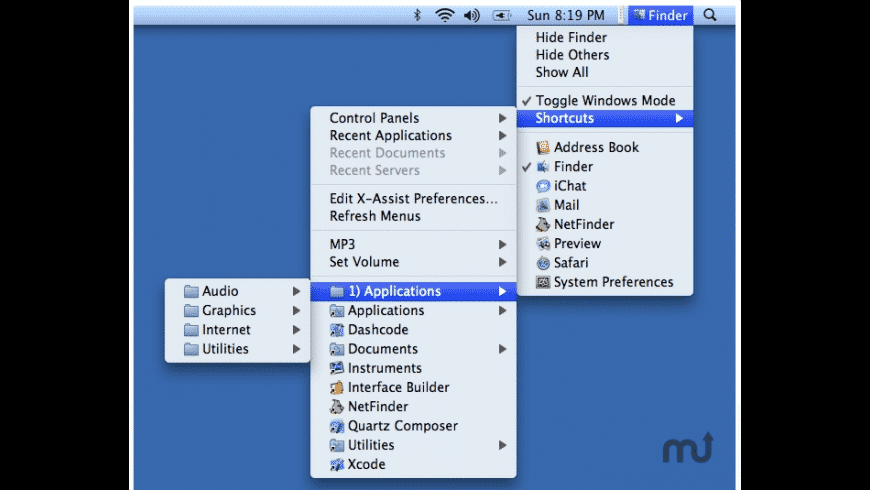Click the Bluetooth status icon
This screenshot has width=870, height=490.
[417, 15]
